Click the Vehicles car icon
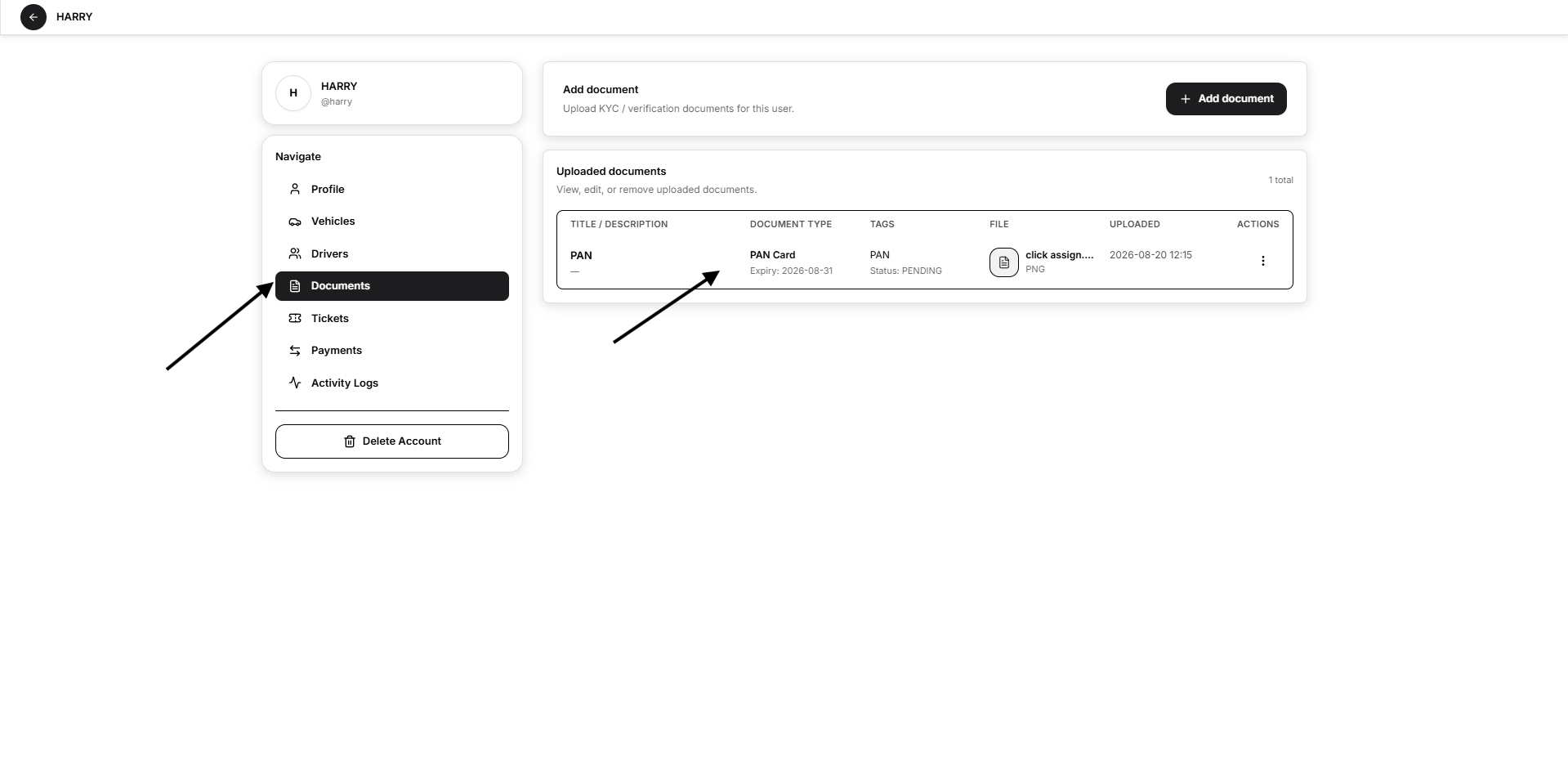This screenshot has height=766, width=1568. pyautogui.click(x=295, y=222)
